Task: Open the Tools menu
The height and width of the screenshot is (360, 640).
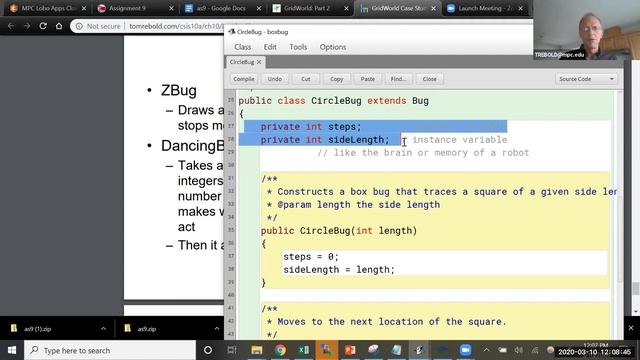Action: click(x=298, y=47)
